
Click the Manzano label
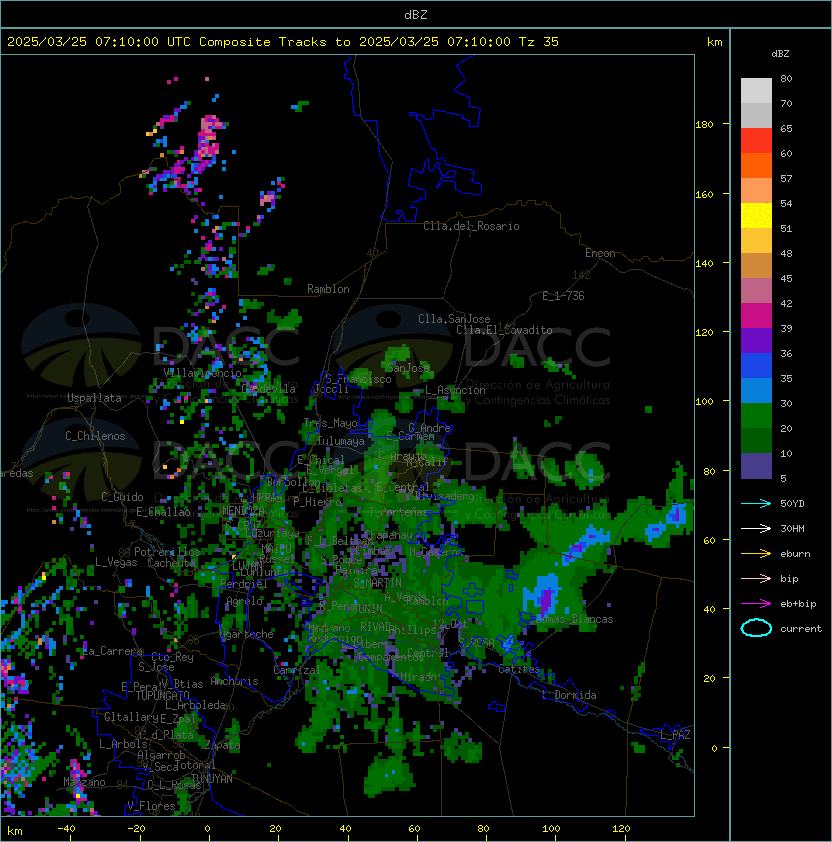point(84,782)
